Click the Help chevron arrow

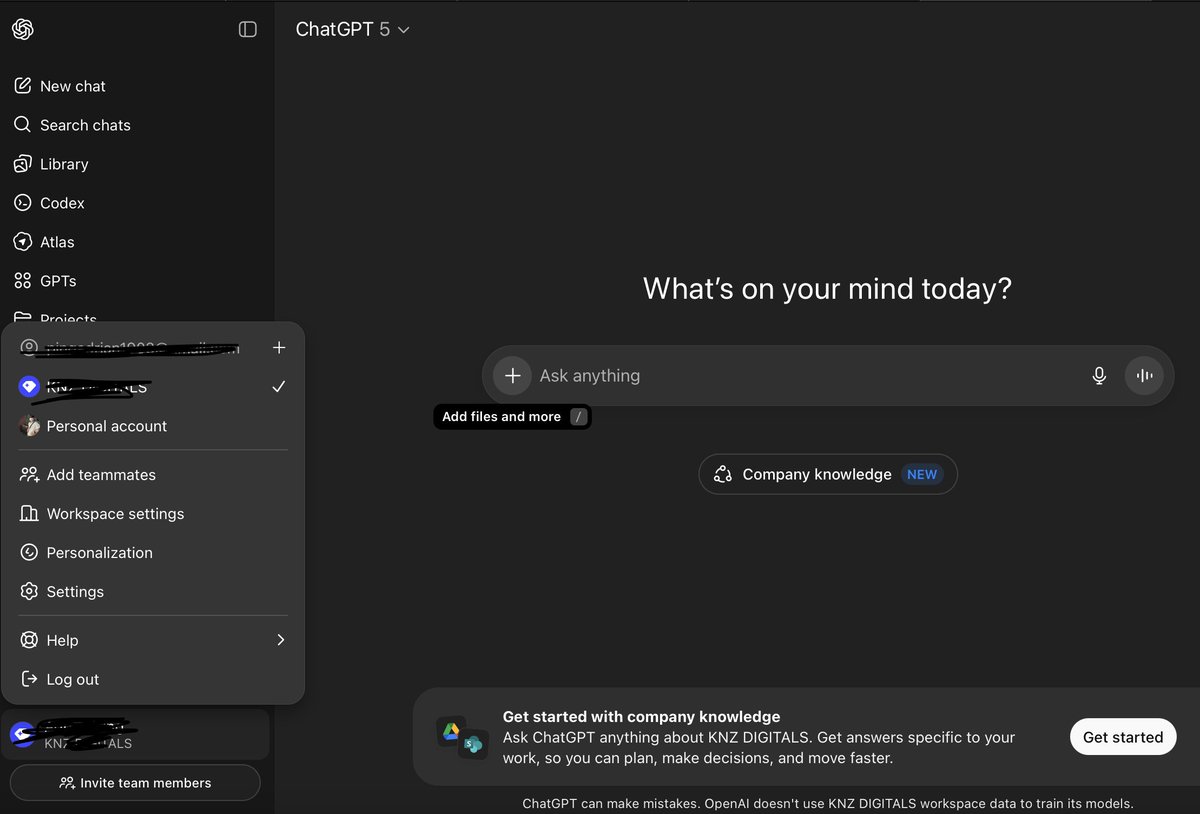click(x=280, y=640)
